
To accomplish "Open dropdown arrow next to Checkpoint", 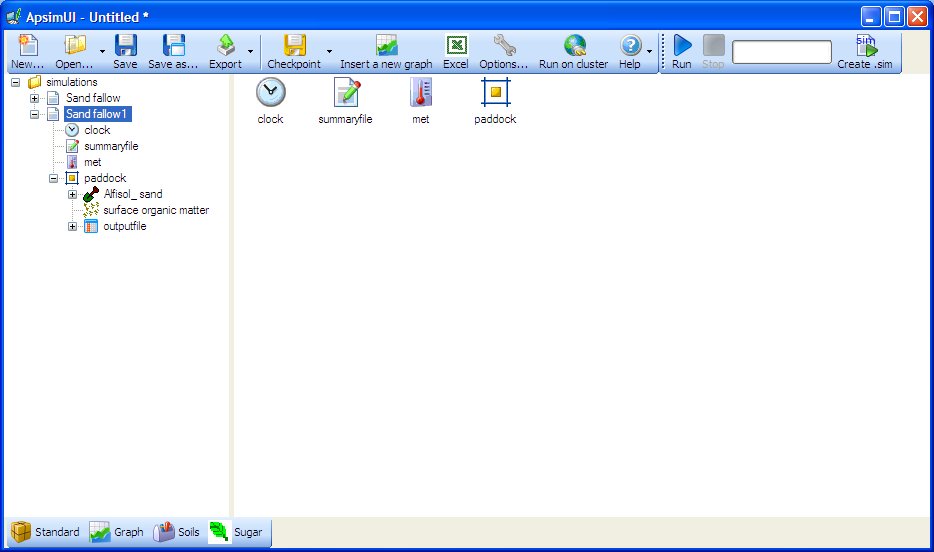I will pos(329,51).
